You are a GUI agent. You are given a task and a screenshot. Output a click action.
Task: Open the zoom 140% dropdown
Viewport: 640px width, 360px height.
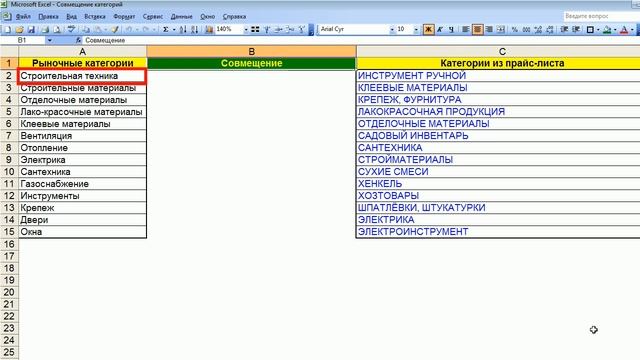coord(246,30)
